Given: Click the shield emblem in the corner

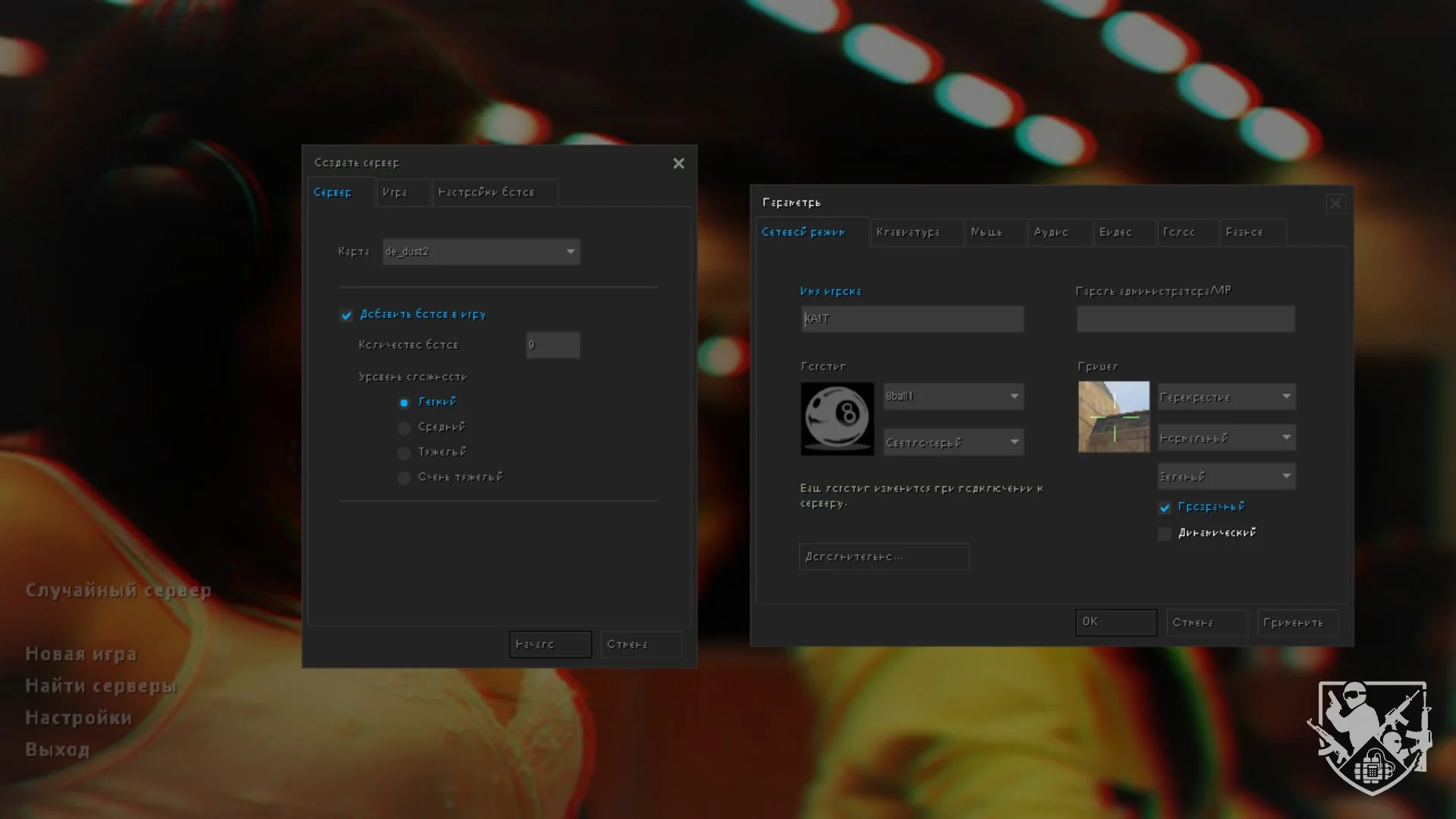Looking at the screenshot, I should (1371, 736).
